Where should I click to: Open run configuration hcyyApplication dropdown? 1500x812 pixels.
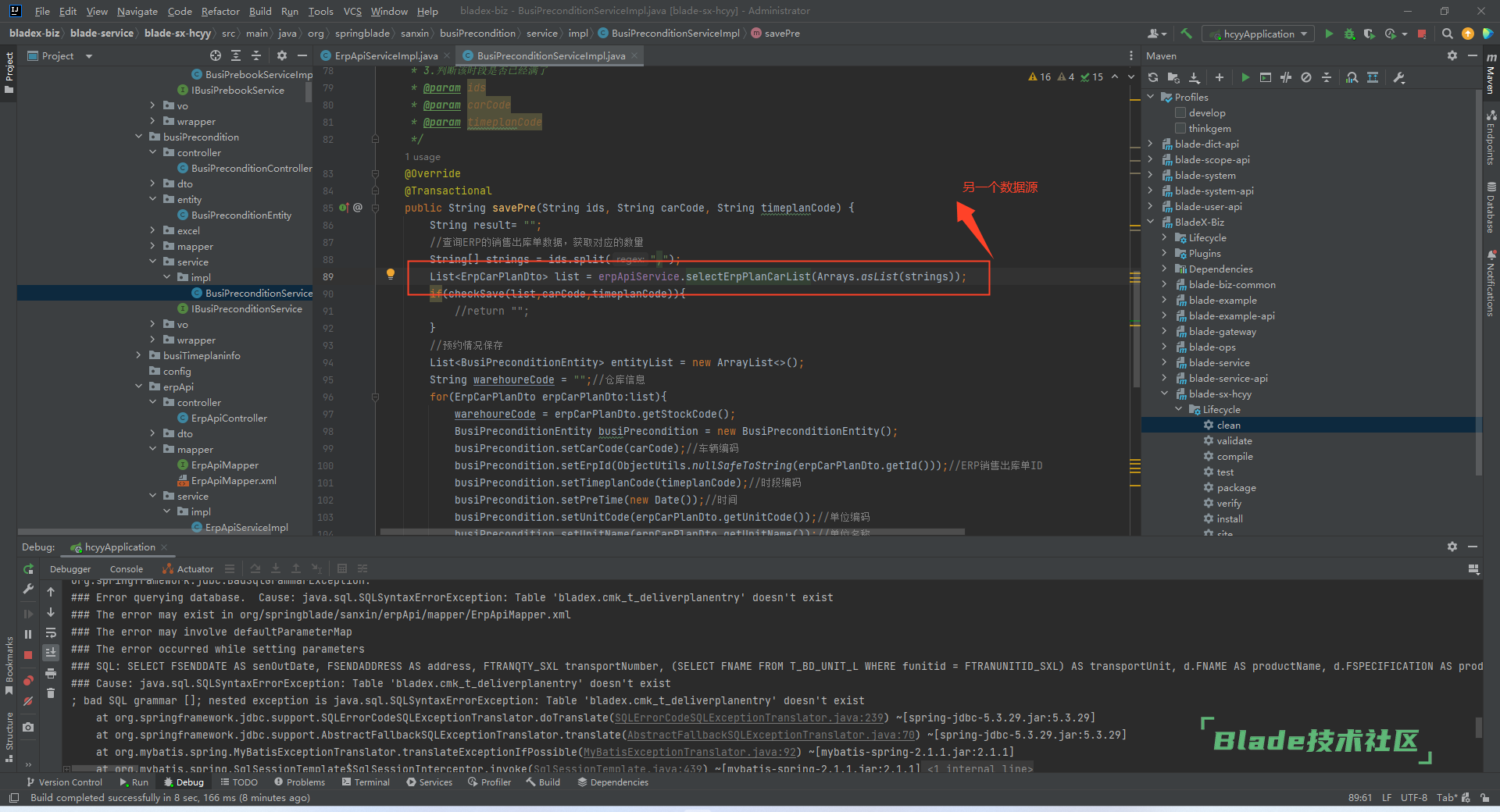(x=1259, y=34)
